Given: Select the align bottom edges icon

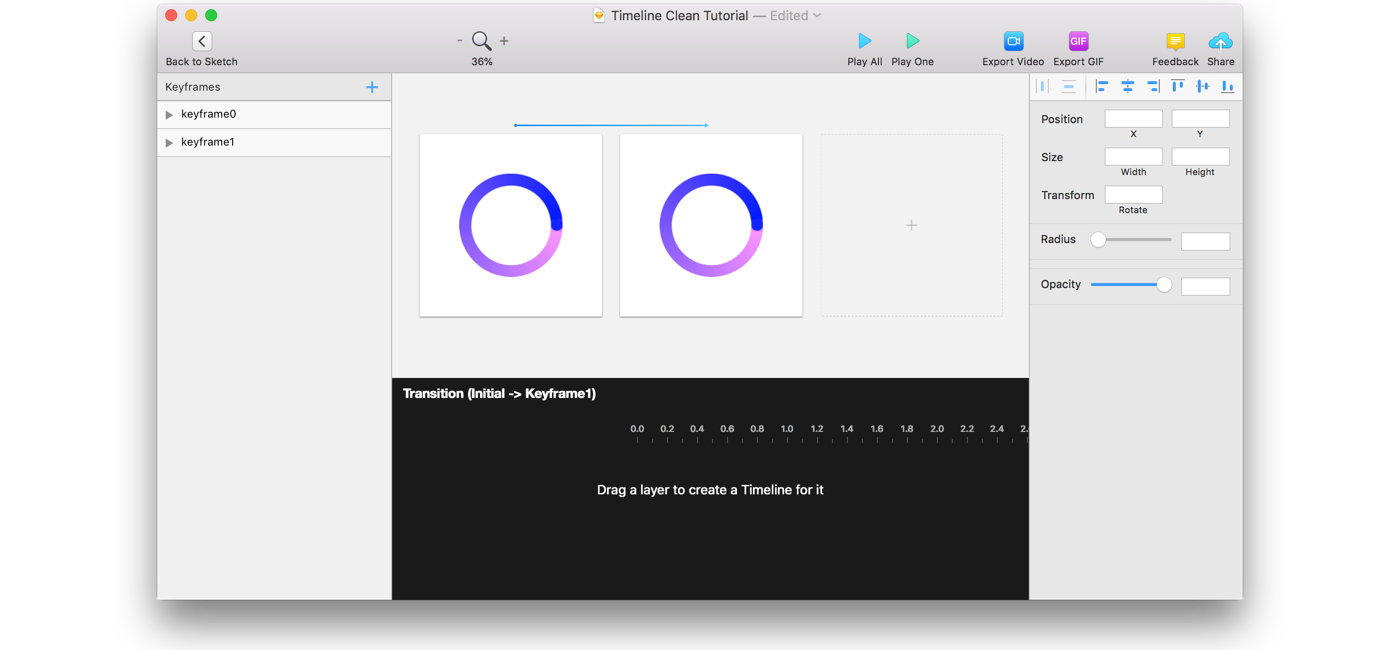Looking at the screenshot, I should click(x=1227, y=87).
